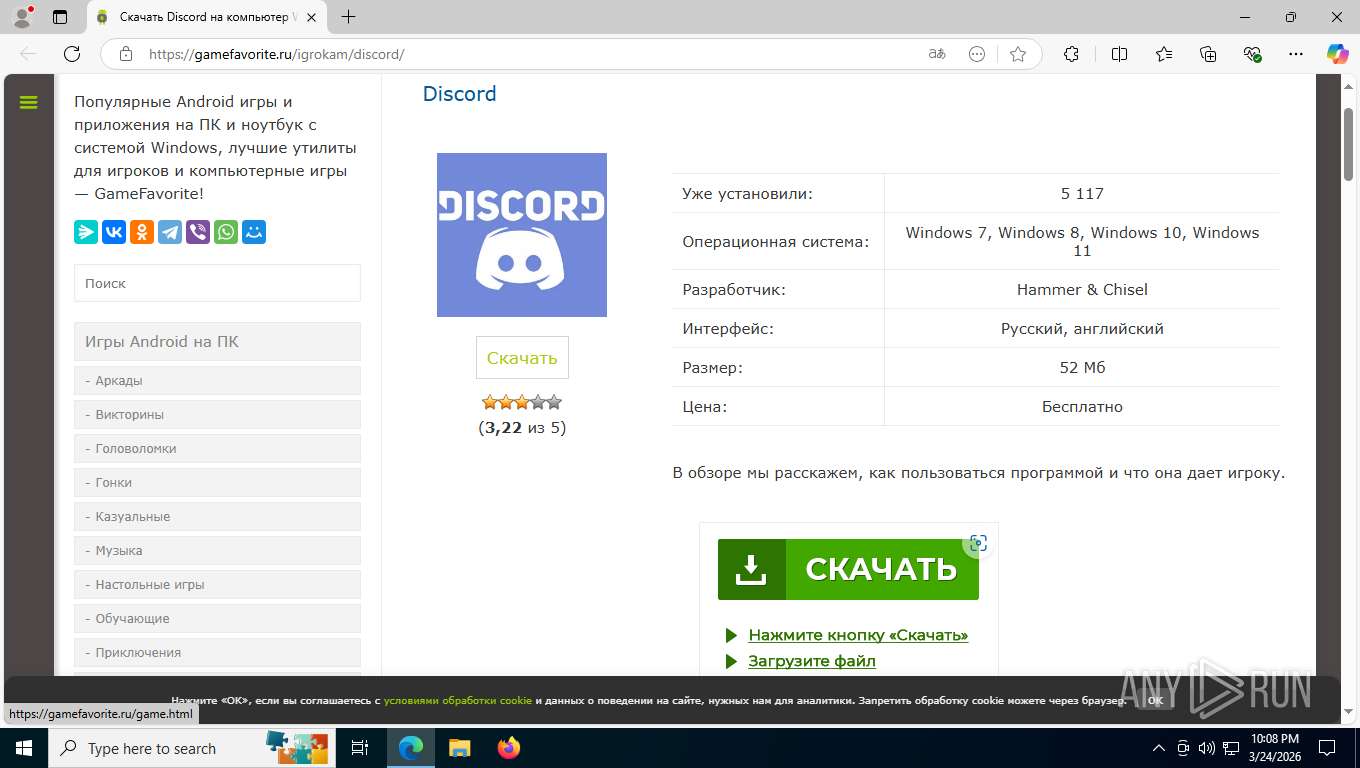Image resolution: width=1360 pixels, height=768 pixels.
Task: Open Task View on the taskbar
Action: [360, 748]
